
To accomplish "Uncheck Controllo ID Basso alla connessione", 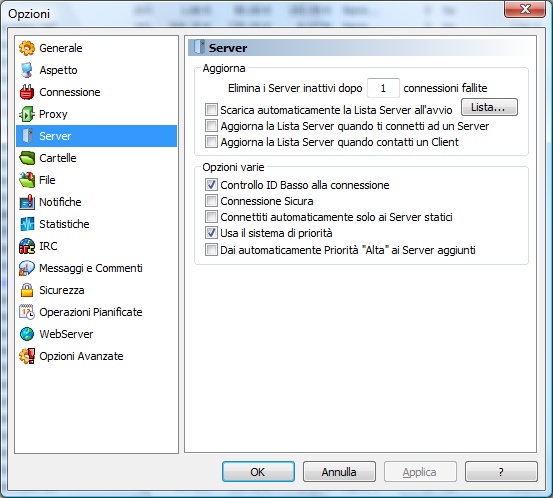I will click(211, 184).
